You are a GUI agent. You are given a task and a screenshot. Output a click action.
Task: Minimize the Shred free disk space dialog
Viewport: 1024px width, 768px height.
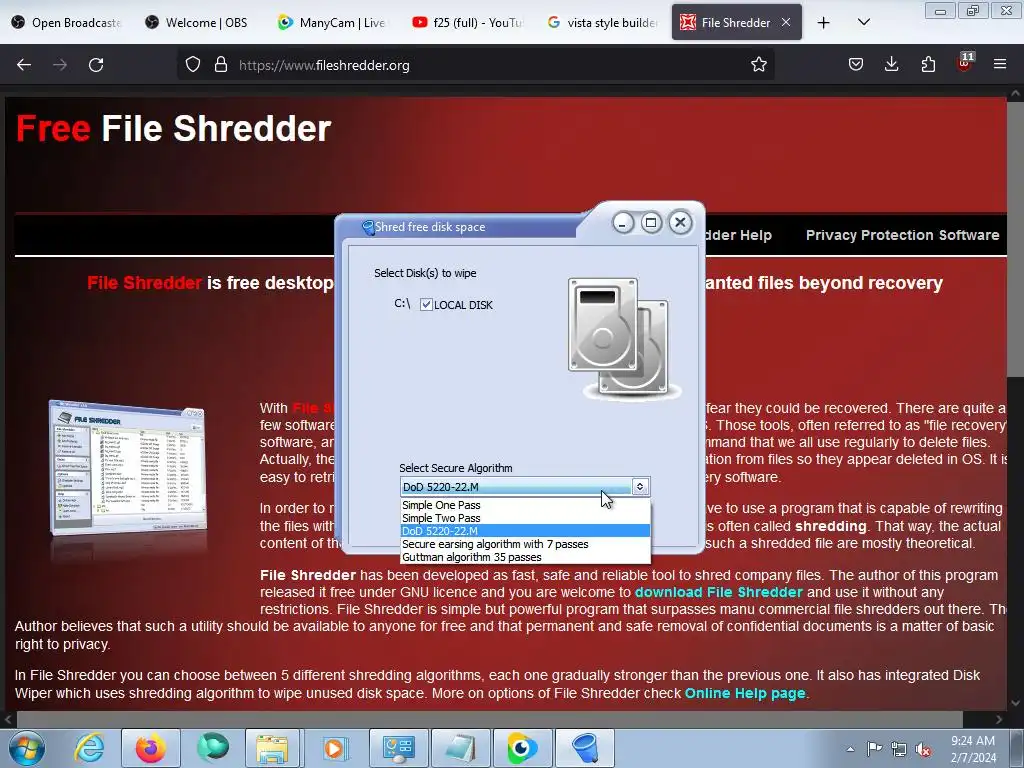(x=623, y=223)
